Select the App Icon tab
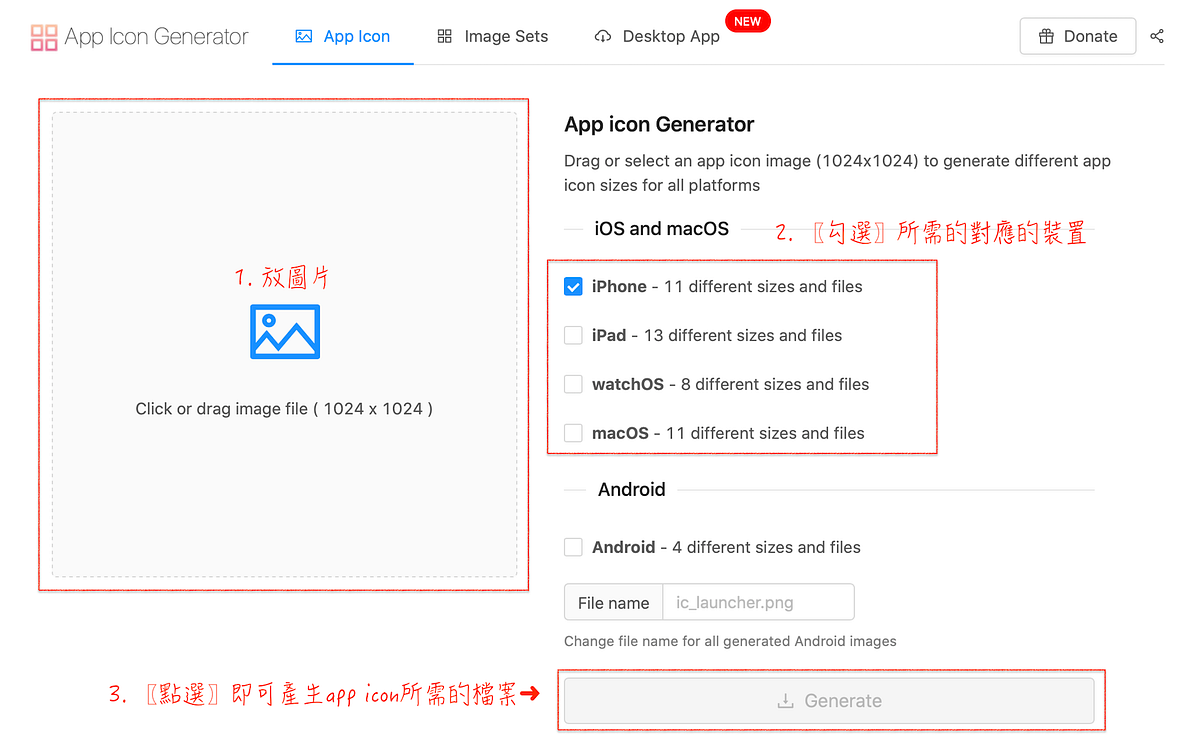The height and width of the screenshot is (738, 1200). tap(343, 35)
